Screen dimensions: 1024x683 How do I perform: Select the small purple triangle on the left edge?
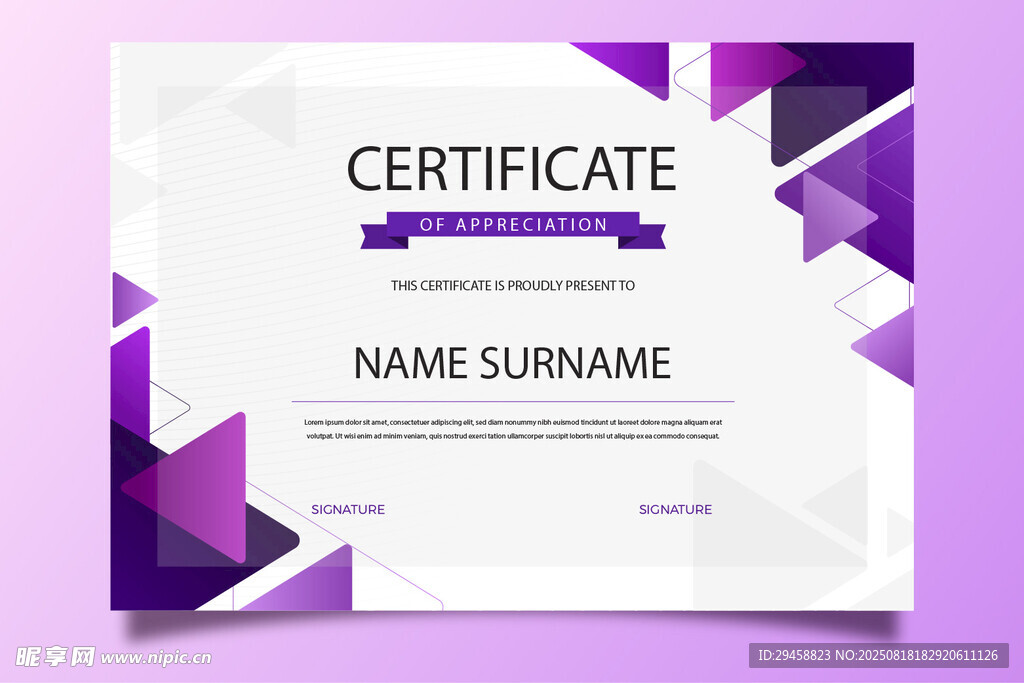(128, 299)
